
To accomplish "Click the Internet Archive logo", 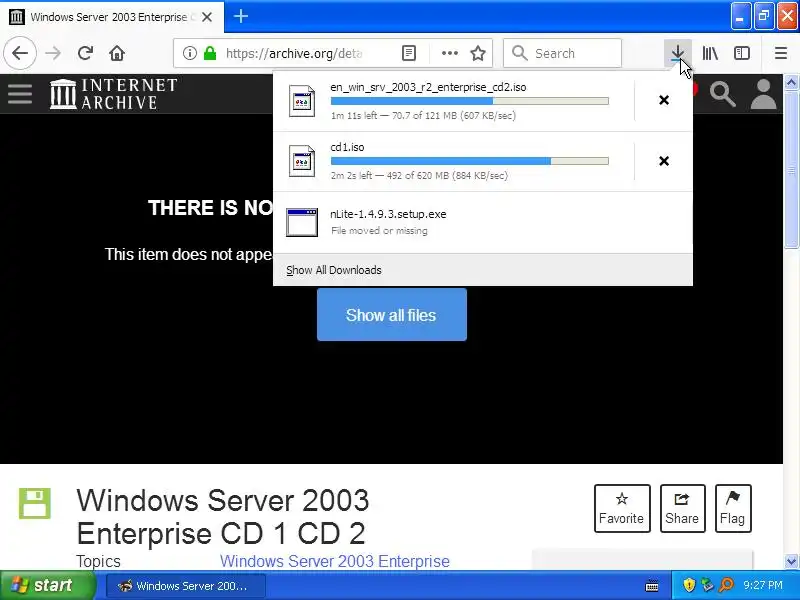I will click(x=113, y=93).
